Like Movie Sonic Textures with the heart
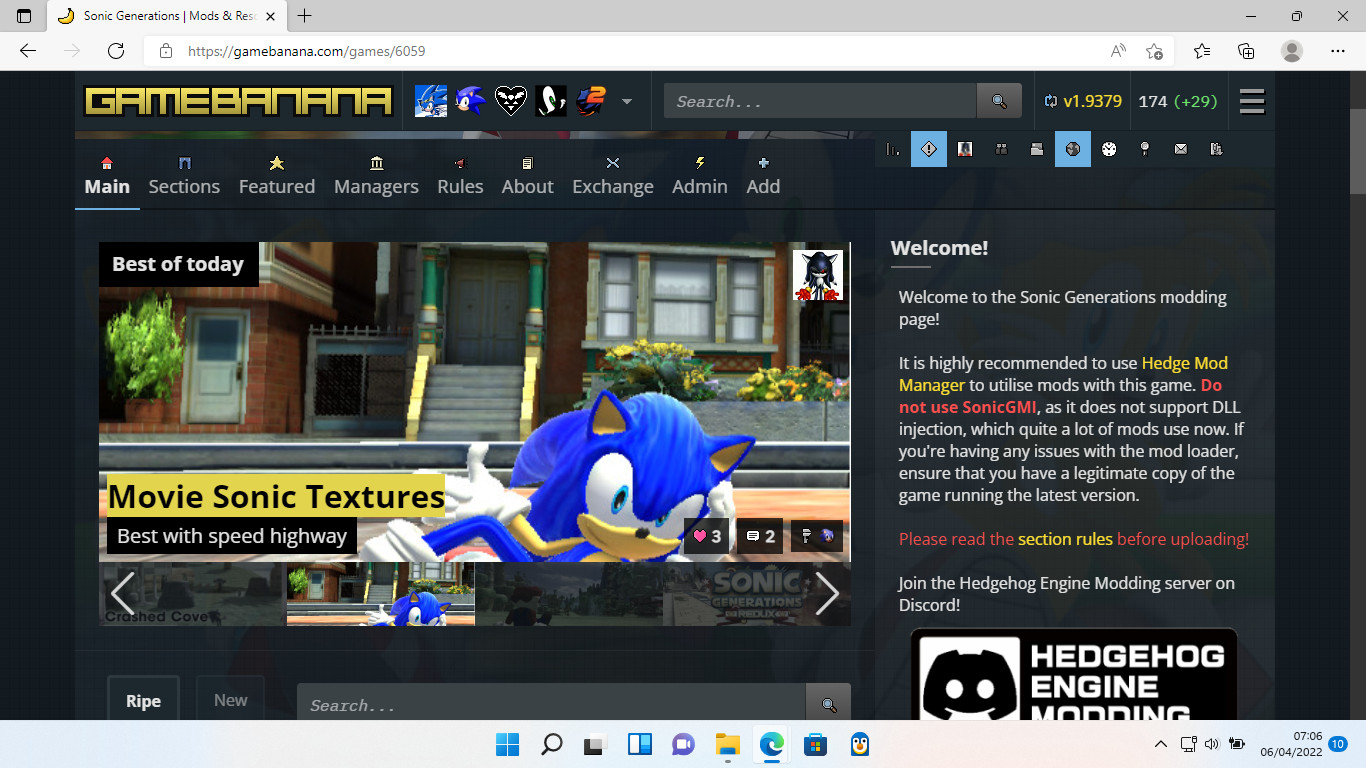This screenshot has width=1366, height=768. tap(706, 536)
